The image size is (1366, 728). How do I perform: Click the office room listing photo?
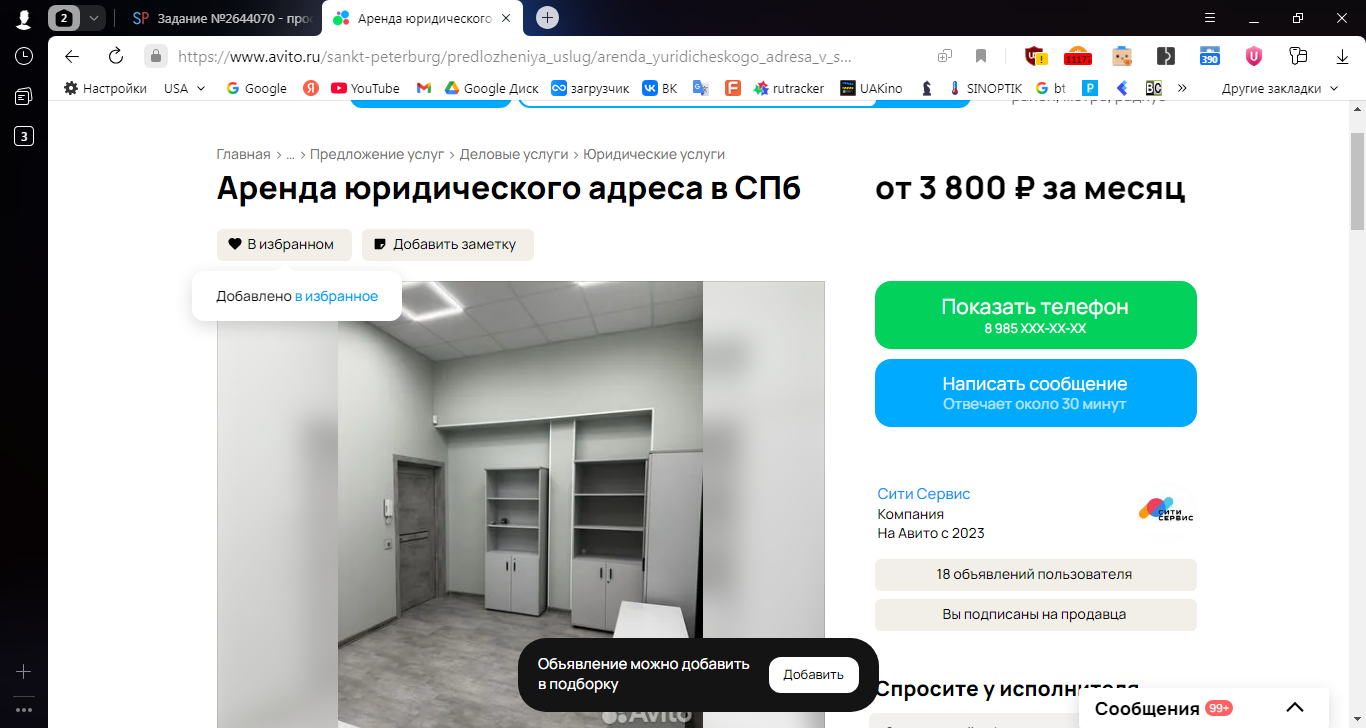[x=520, y=504]
